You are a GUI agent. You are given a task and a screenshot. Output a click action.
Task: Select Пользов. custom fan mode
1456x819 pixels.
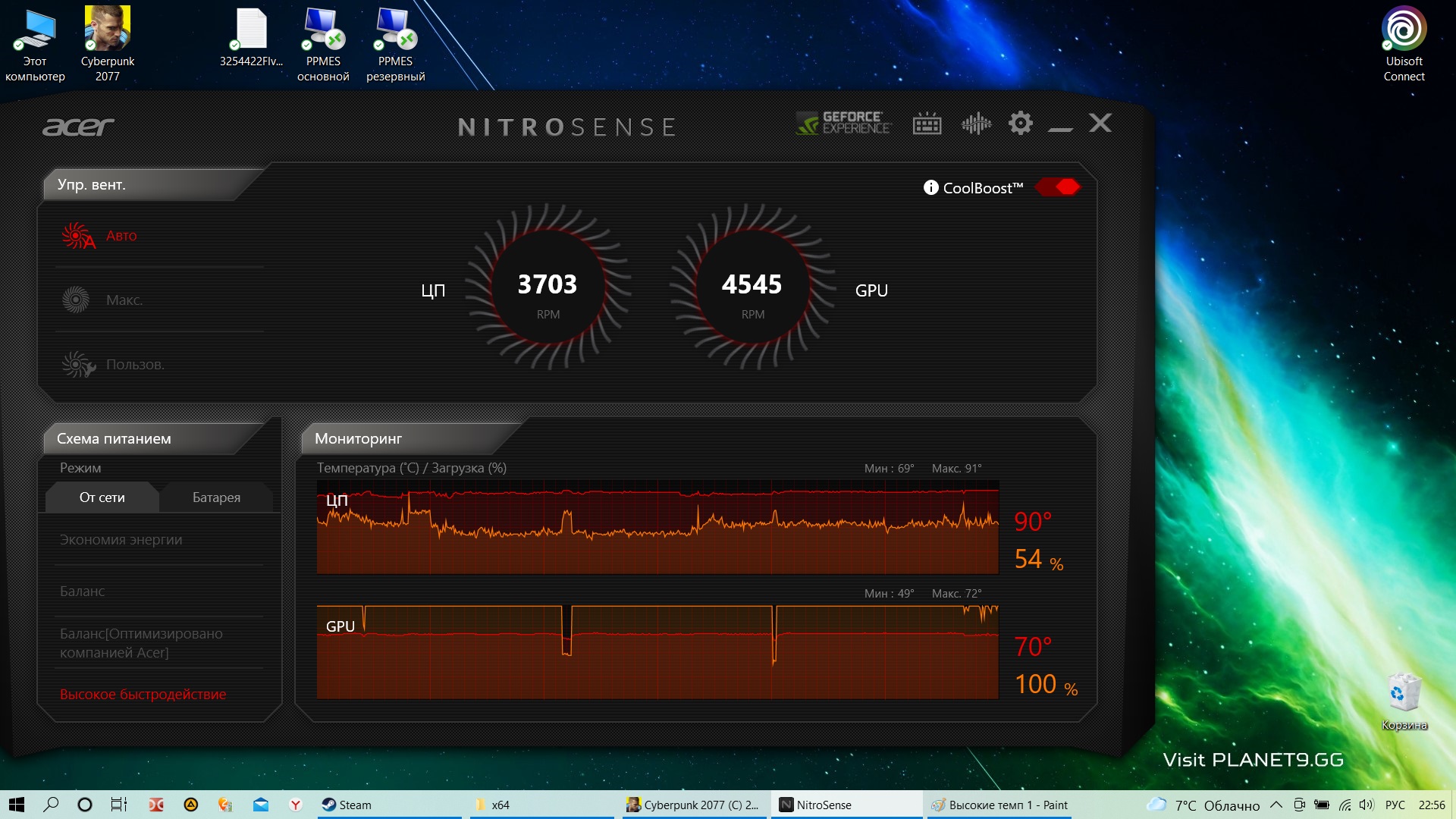[x=134, y=365]
